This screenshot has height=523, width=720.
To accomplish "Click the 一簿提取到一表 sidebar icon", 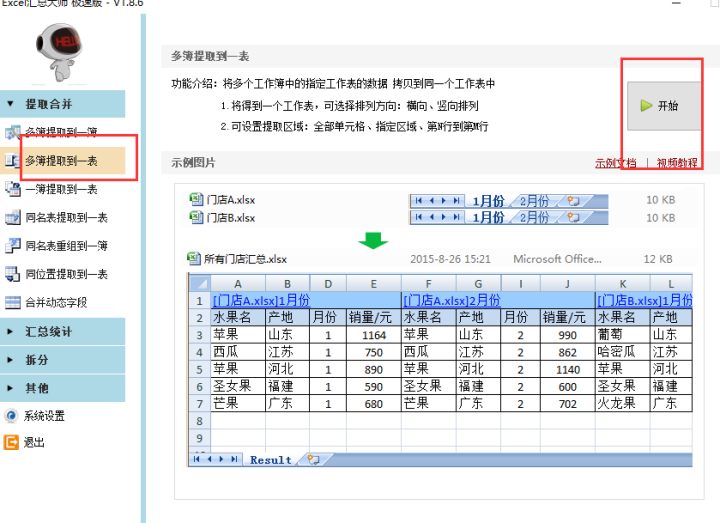I will [x=12, y=189].
